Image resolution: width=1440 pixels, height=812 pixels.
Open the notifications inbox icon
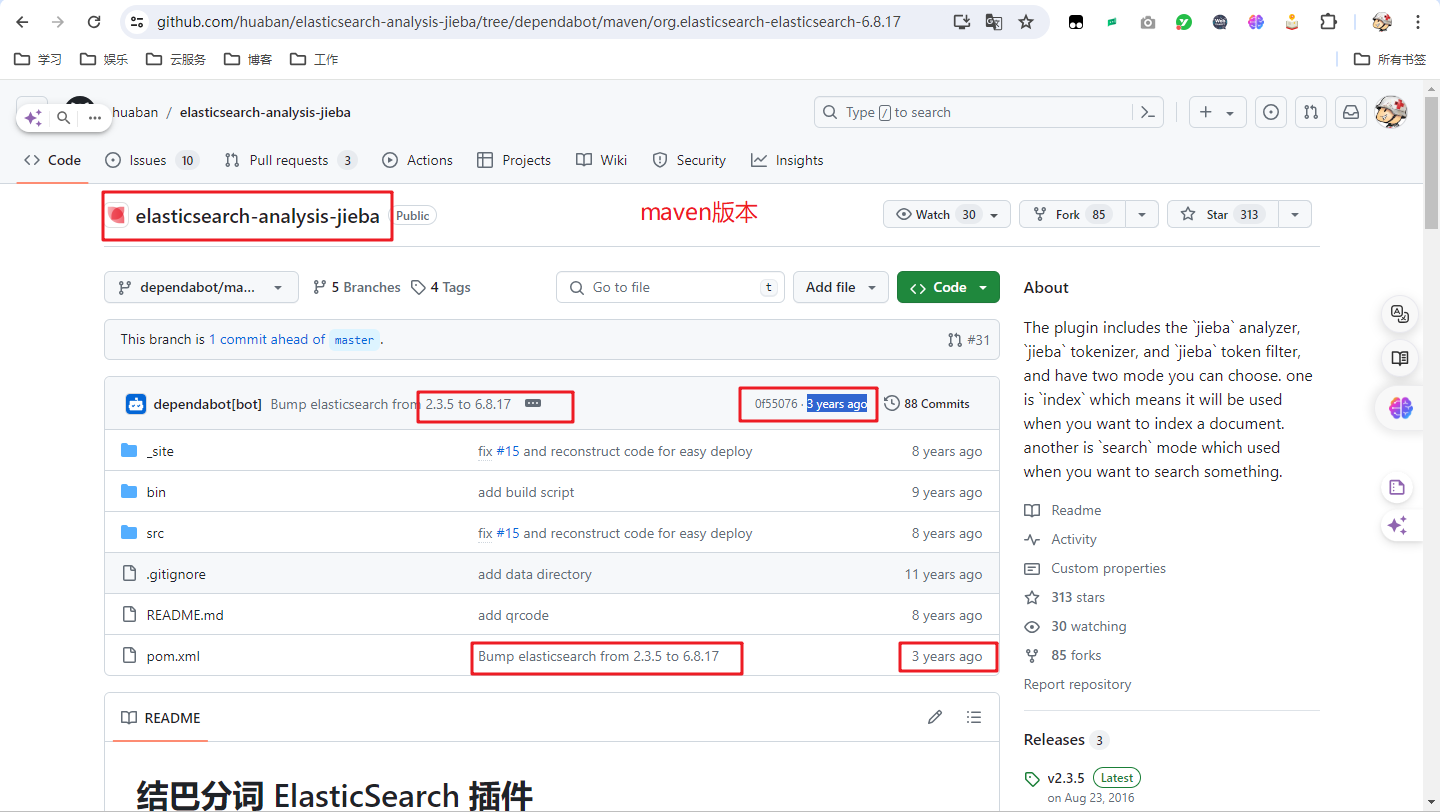[x=1351, y=112]
